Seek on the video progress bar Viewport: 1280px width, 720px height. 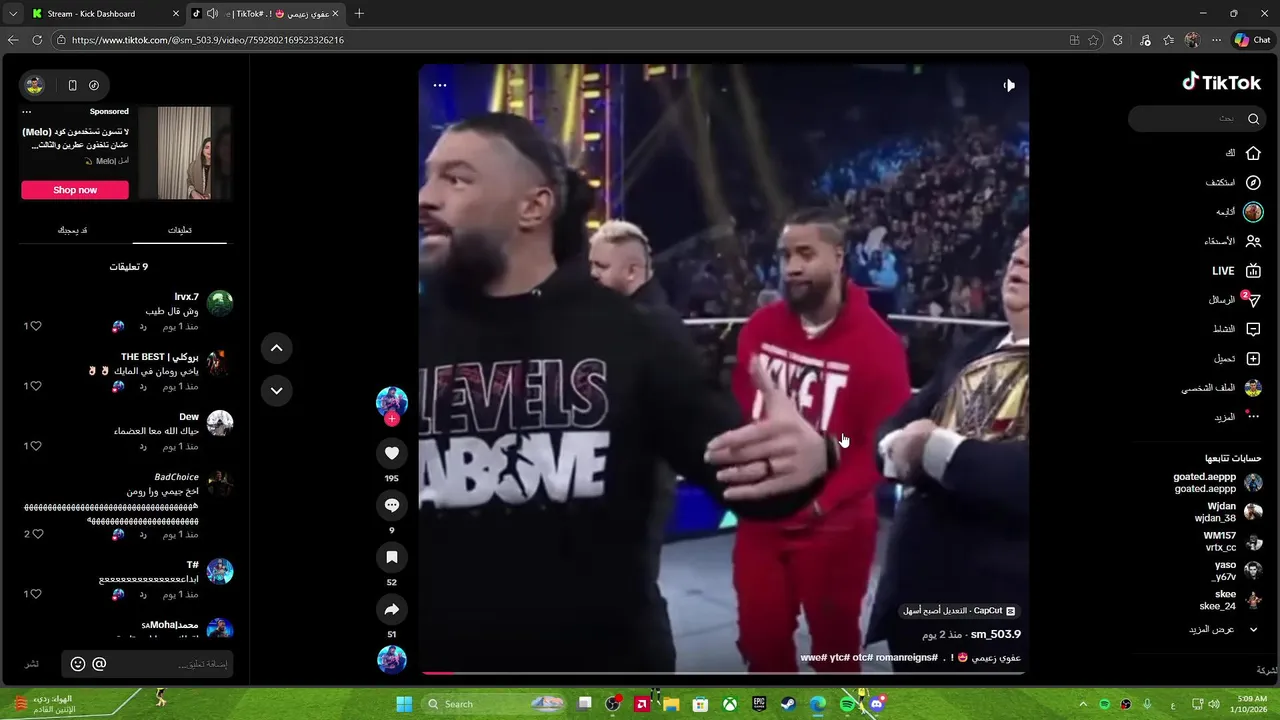[724, 673]
